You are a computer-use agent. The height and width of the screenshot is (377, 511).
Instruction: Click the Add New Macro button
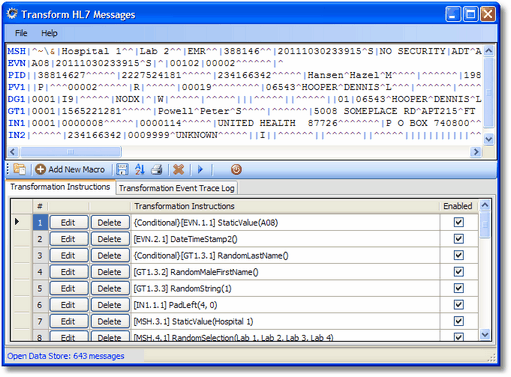[x=70, y=170]
